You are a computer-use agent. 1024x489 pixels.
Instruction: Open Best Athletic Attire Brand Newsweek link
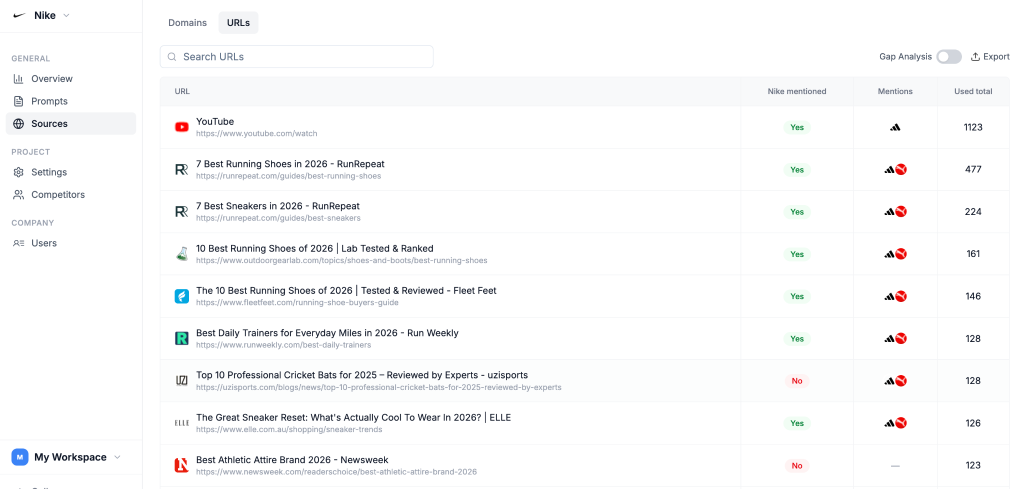(x=292, y=460)
